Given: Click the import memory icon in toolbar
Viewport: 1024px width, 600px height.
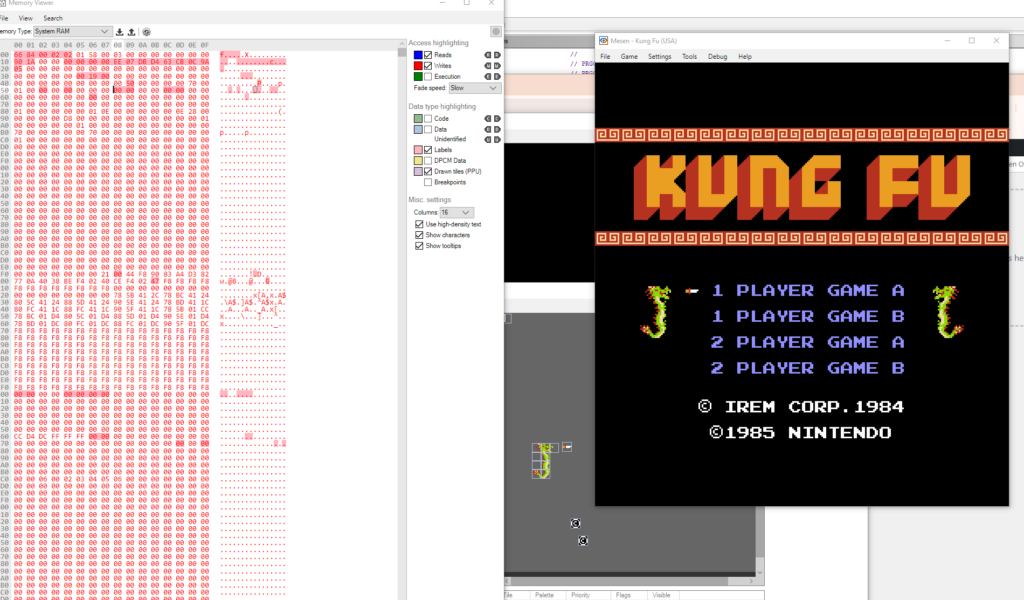Looking at the screenshot, I should [x=120, y=32].
